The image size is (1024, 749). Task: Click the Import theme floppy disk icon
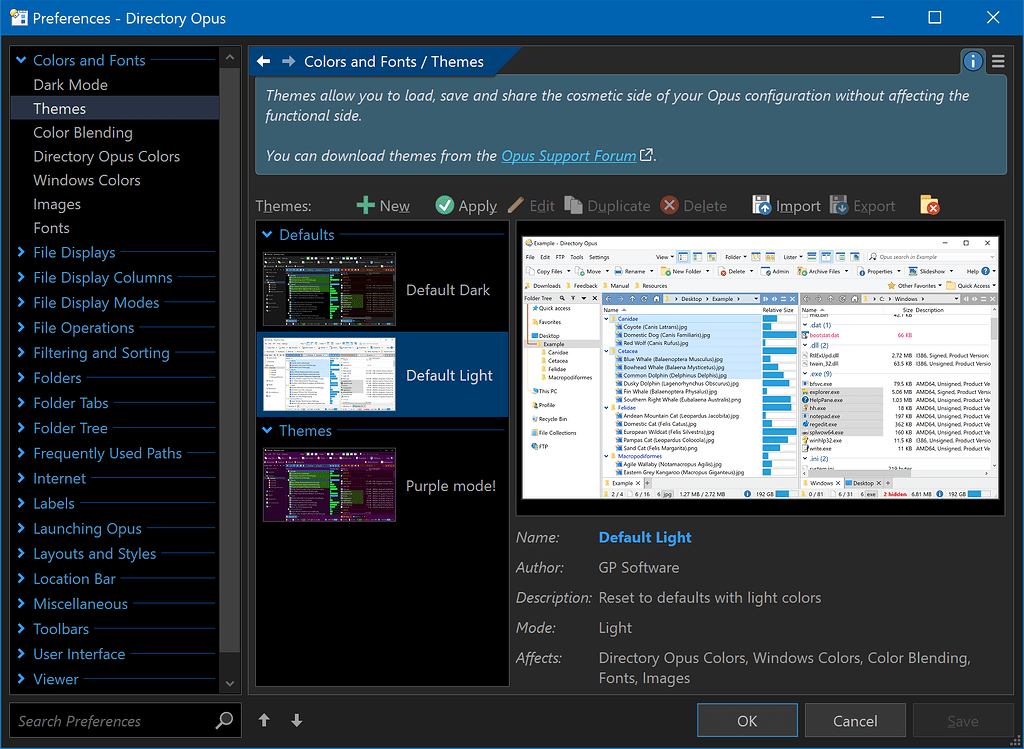click(761, 206)
